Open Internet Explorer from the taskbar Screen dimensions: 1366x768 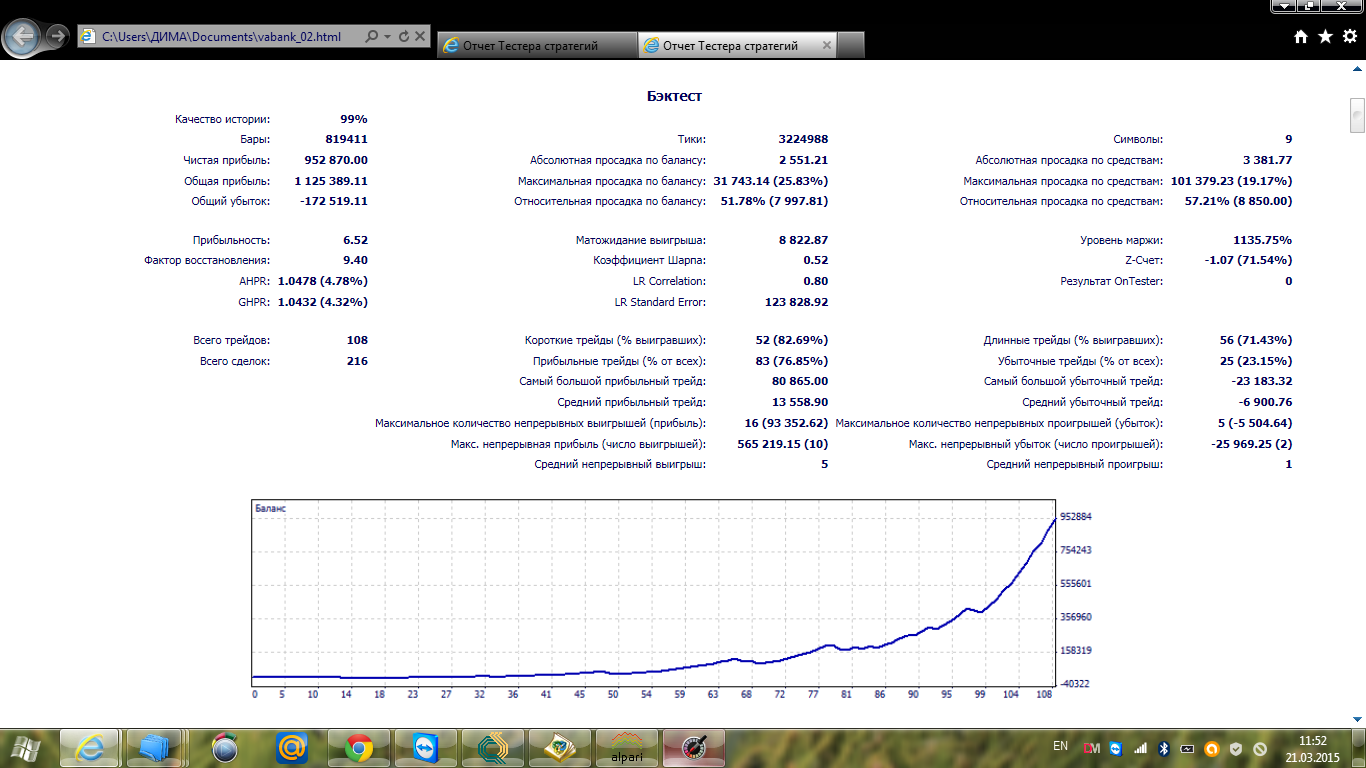(x=89, y=747)
